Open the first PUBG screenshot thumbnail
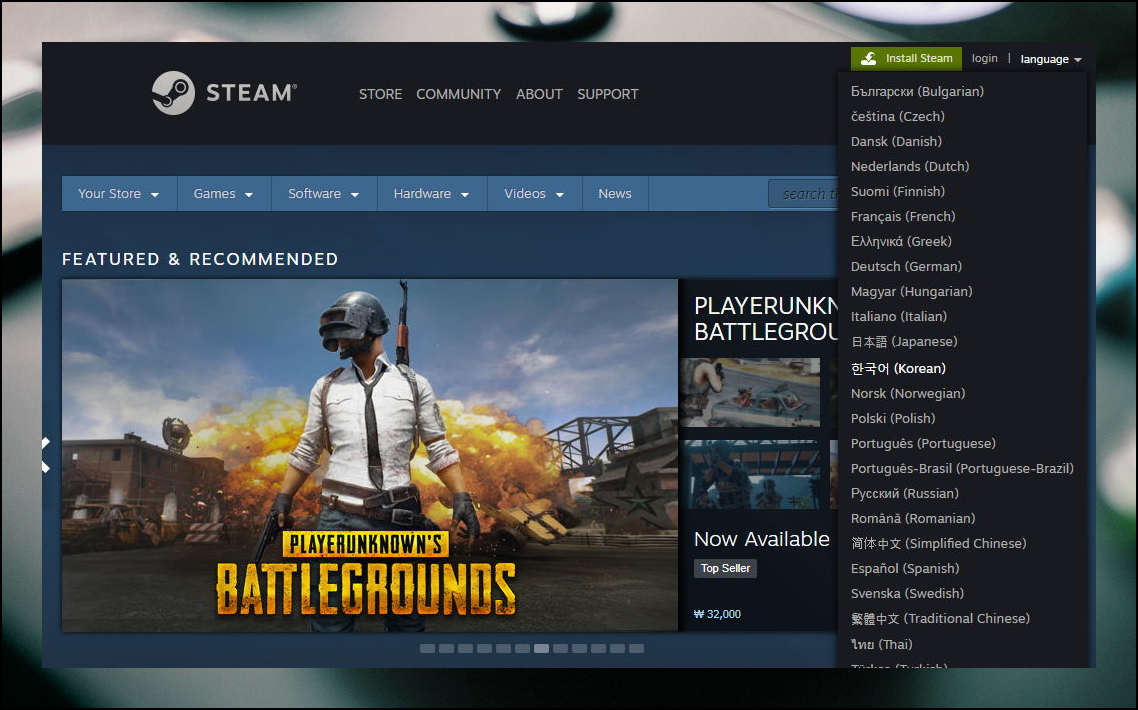This screenshot has height=710, width=1138. pyautogui.click(x=750, y=392)
